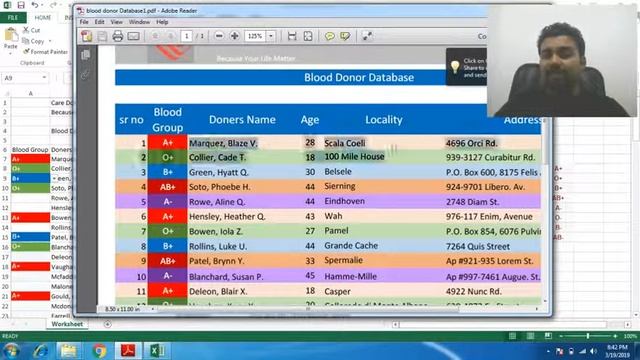Open the Edit menu in Adobe Reader
This screenshot has width=640, height=360.
(x=100, y=22)
